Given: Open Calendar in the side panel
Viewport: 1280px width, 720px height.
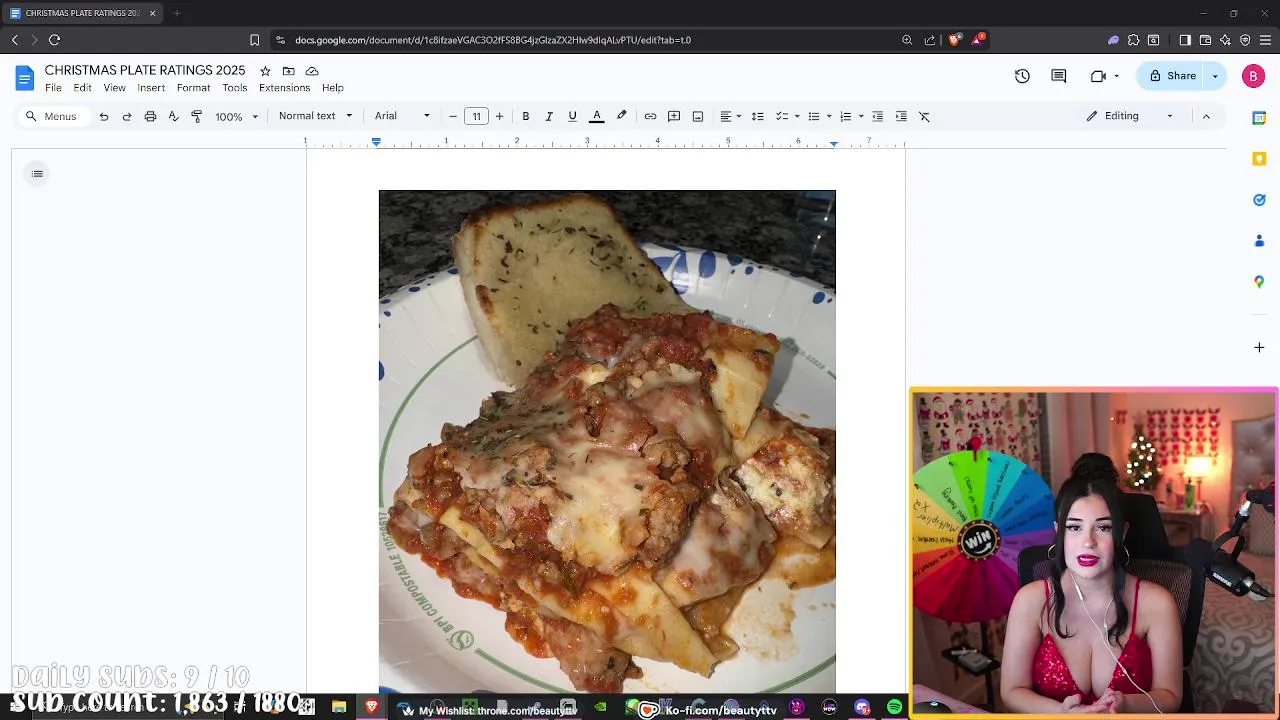Looking at the screenshot, I should [1259, 118].
